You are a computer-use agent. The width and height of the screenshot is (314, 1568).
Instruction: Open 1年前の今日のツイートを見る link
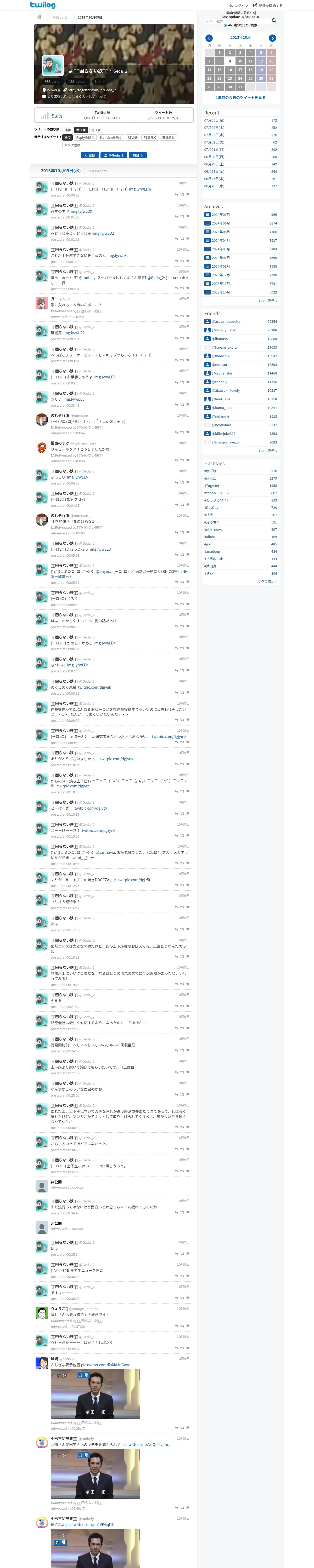pyautogui.click(x=240, y=97)
